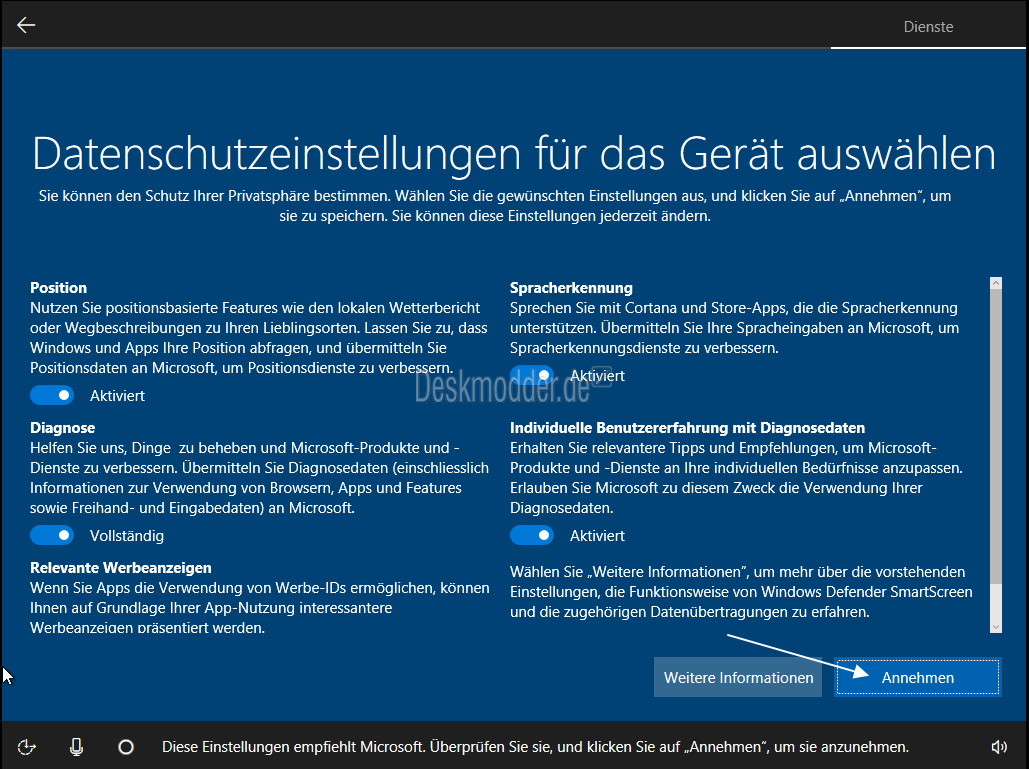Click the Diagnose heading

point(62,428)
